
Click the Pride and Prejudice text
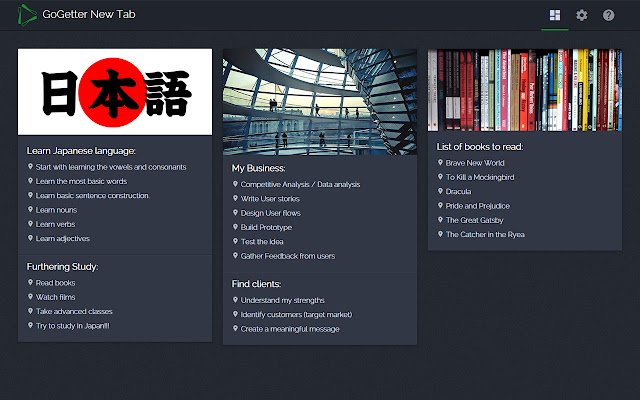coord(478,206)
